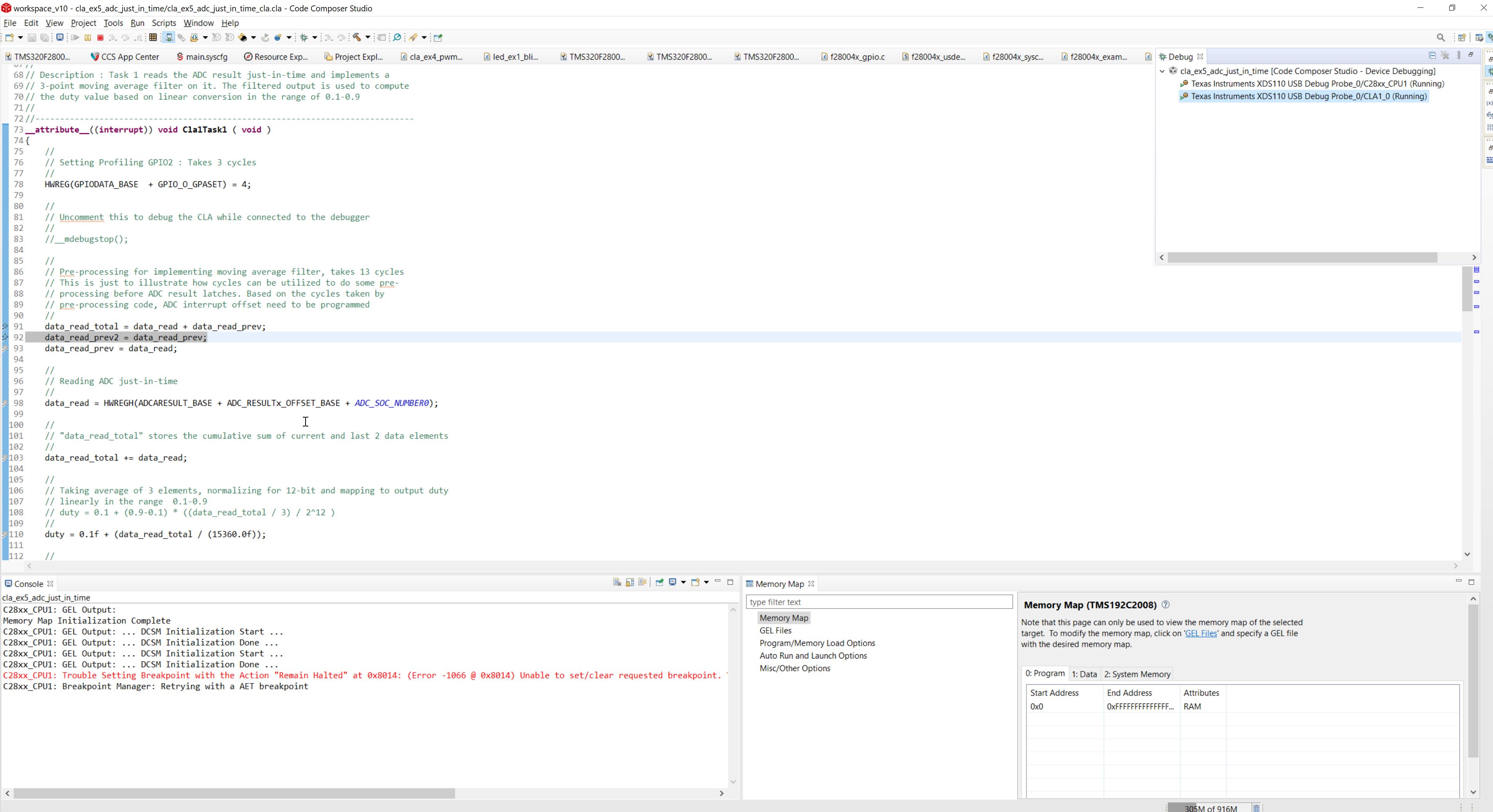Select Misc/Other Options entry
The height and width of the screenshot is (812, 1493).
795,668
